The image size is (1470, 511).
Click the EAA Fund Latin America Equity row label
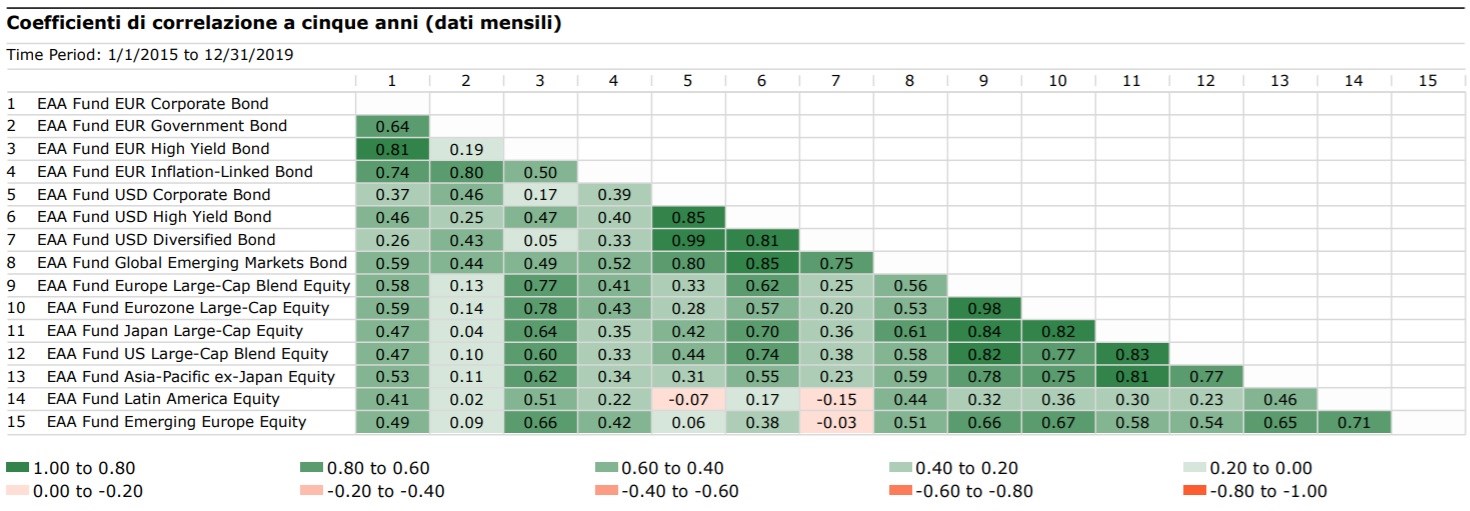click(163, 399)
